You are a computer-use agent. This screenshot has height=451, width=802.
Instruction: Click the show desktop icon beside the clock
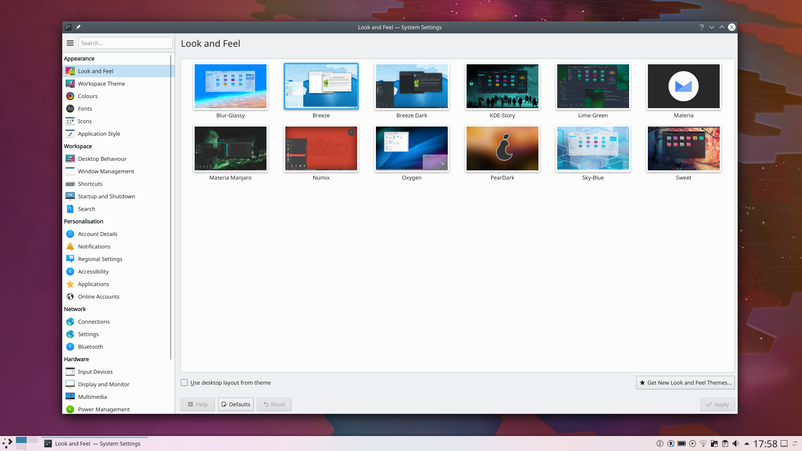(784, 443)
